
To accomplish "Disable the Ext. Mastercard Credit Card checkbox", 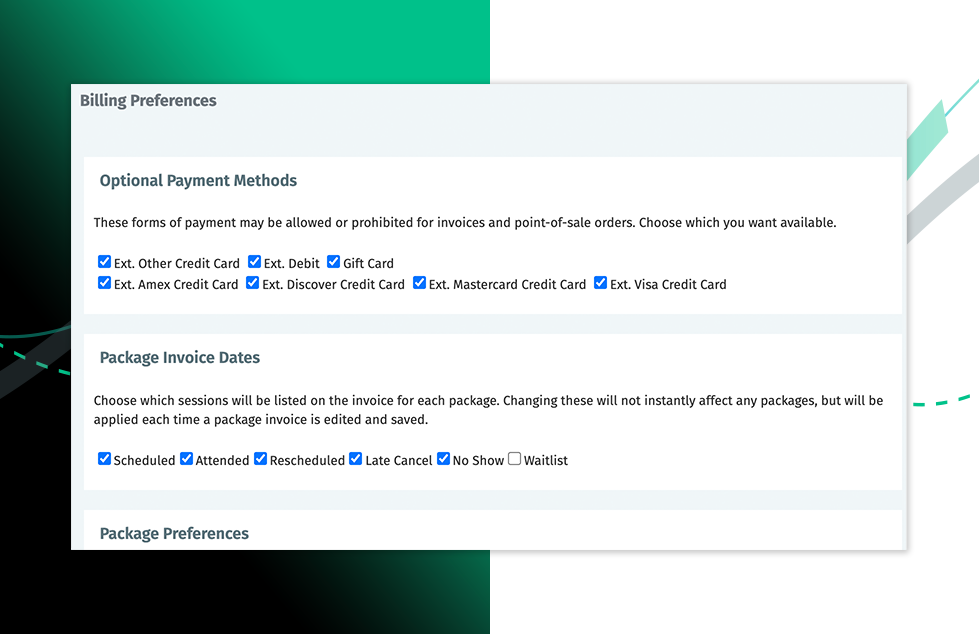I will pos(419,283).
